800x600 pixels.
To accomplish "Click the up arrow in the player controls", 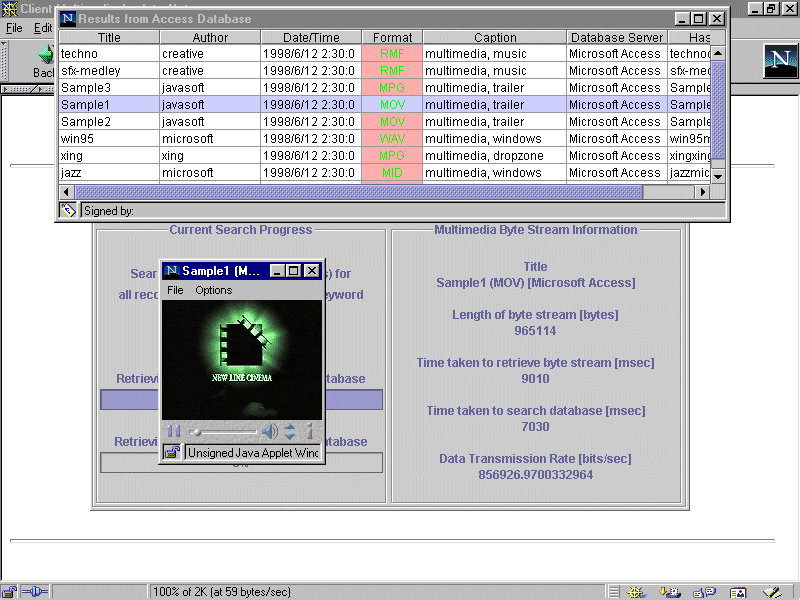I will pyautogui.click(x=289, y=427).
